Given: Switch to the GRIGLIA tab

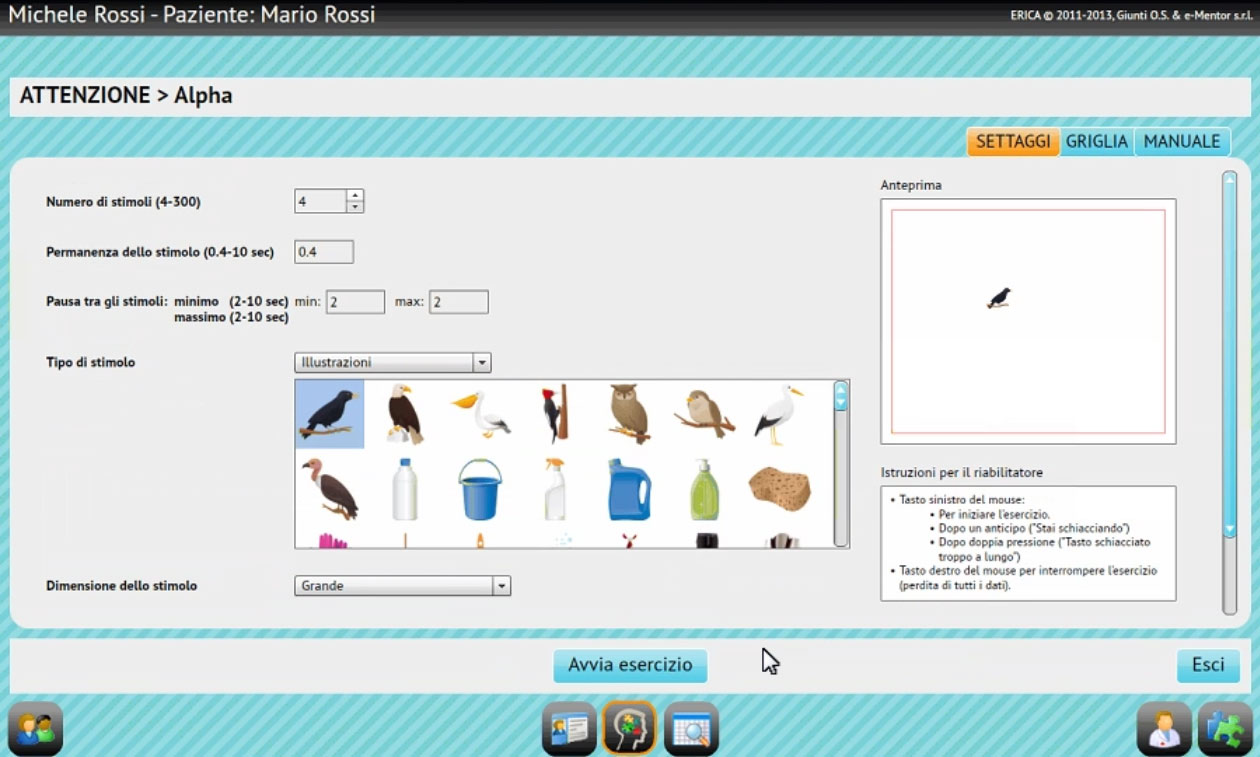Looking at the screenshot, I should click(x=1096, y=142).
